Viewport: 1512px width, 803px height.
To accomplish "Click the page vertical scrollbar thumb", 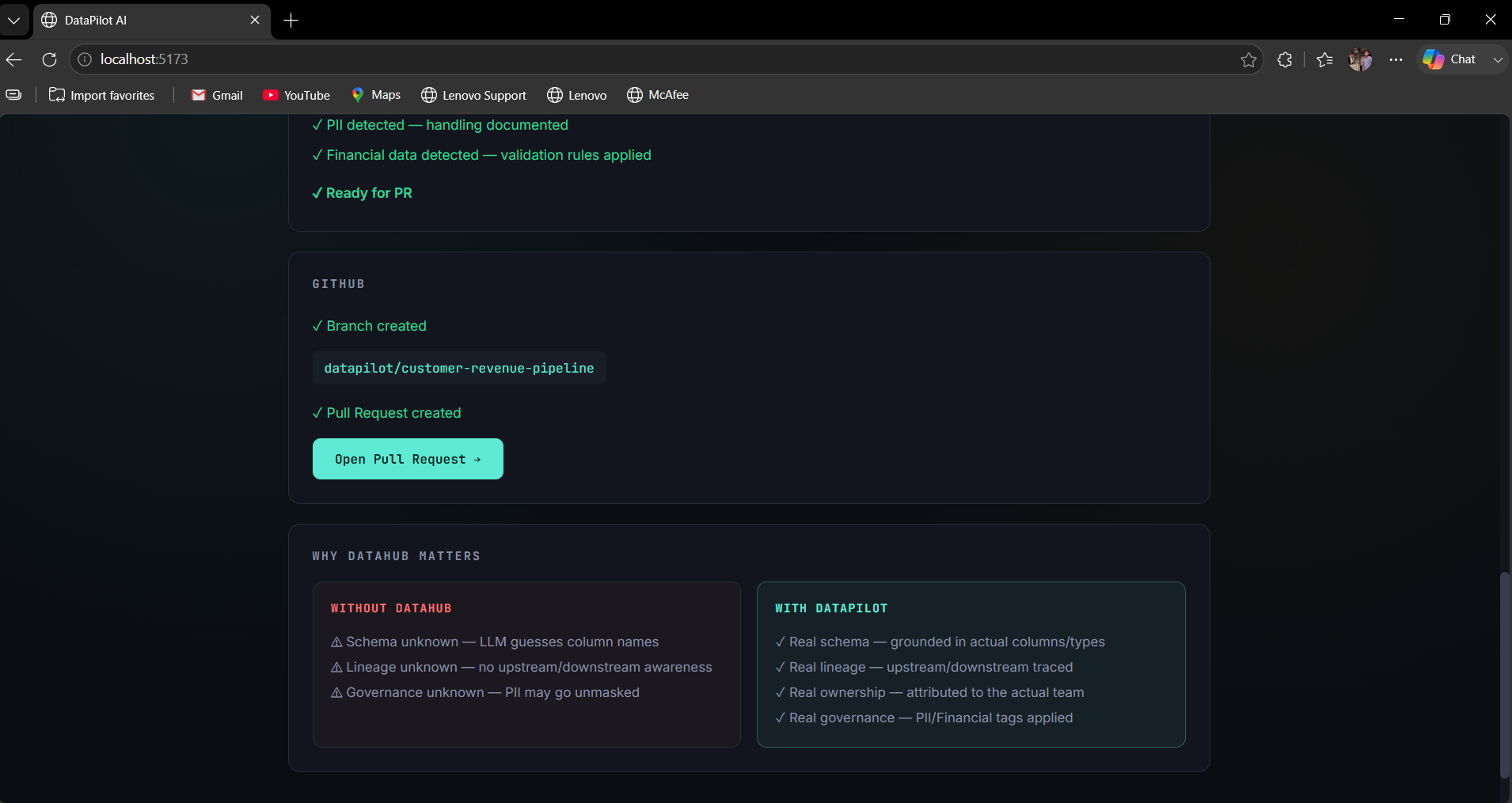I will 1505,675.
